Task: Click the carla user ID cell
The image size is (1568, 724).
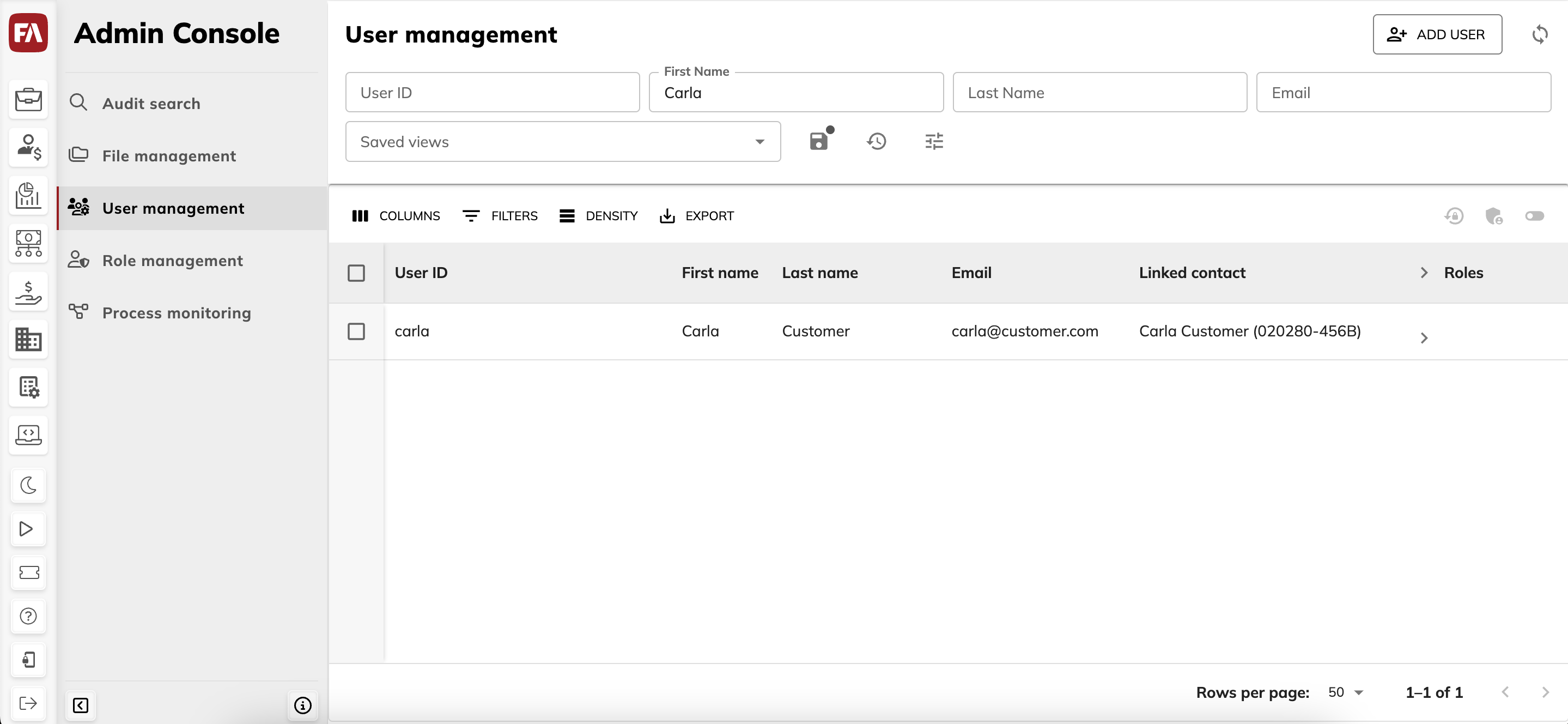Action: 412,331
